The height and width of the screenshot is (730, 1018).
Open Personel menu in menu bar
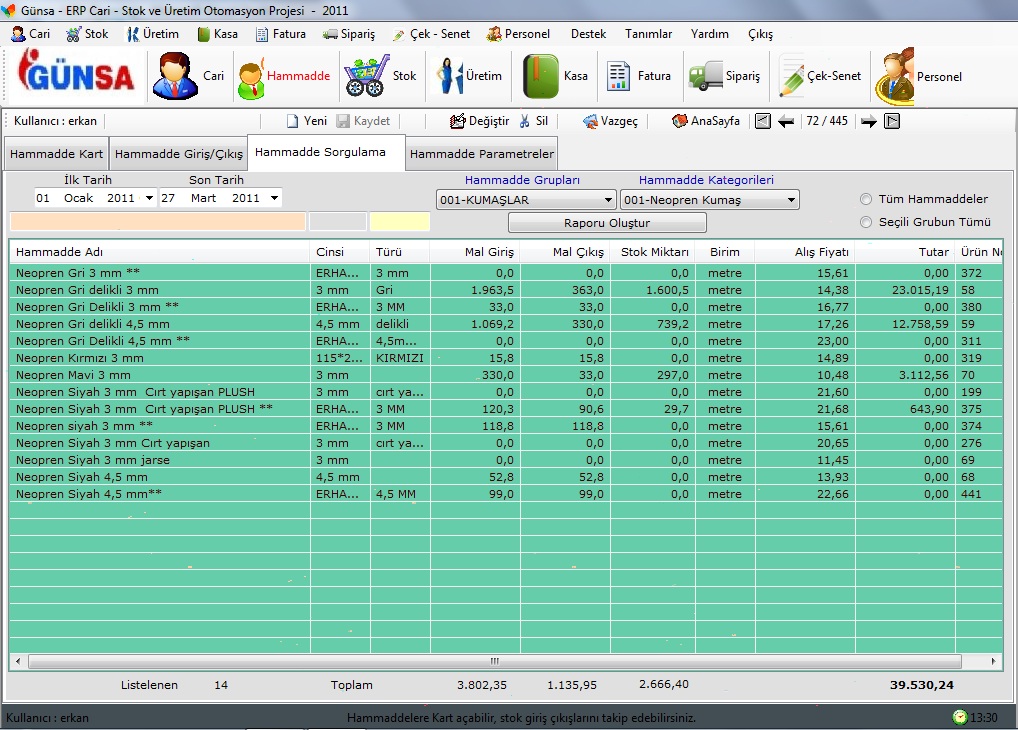(x=518, y=34)
